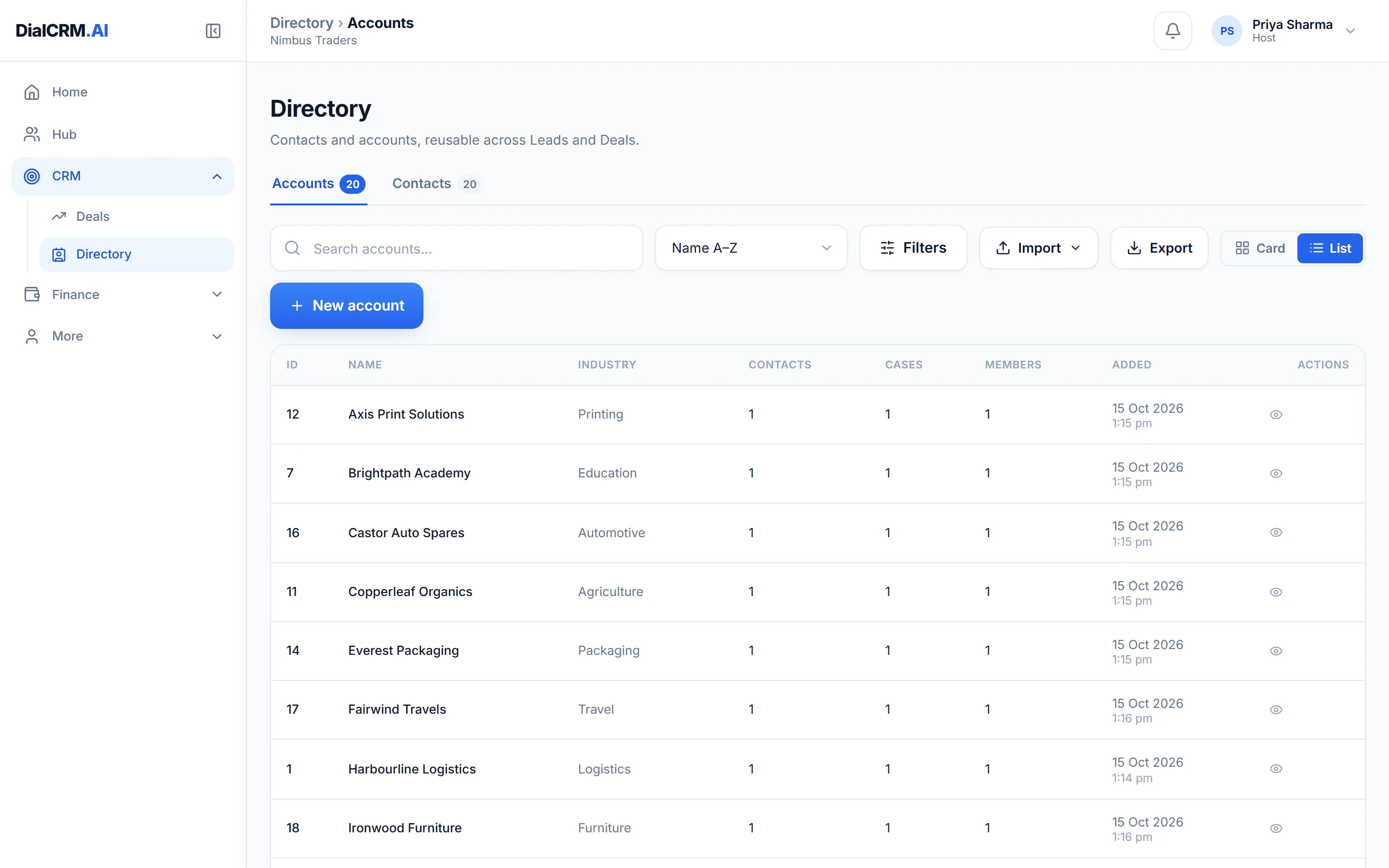Open notifications bell

pyautogui.click(x=1172, y=30)
